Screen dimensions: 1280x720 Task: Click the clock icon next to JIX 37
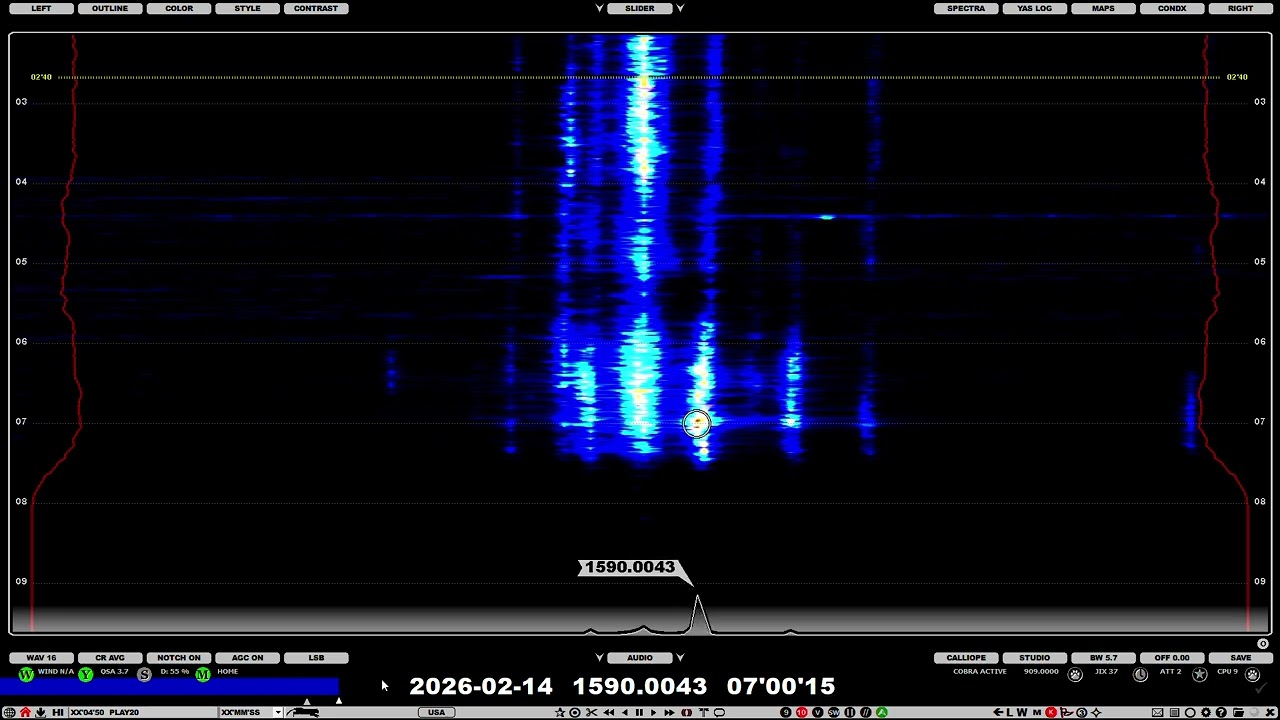pyautogui.click(x=1140, y=674)
